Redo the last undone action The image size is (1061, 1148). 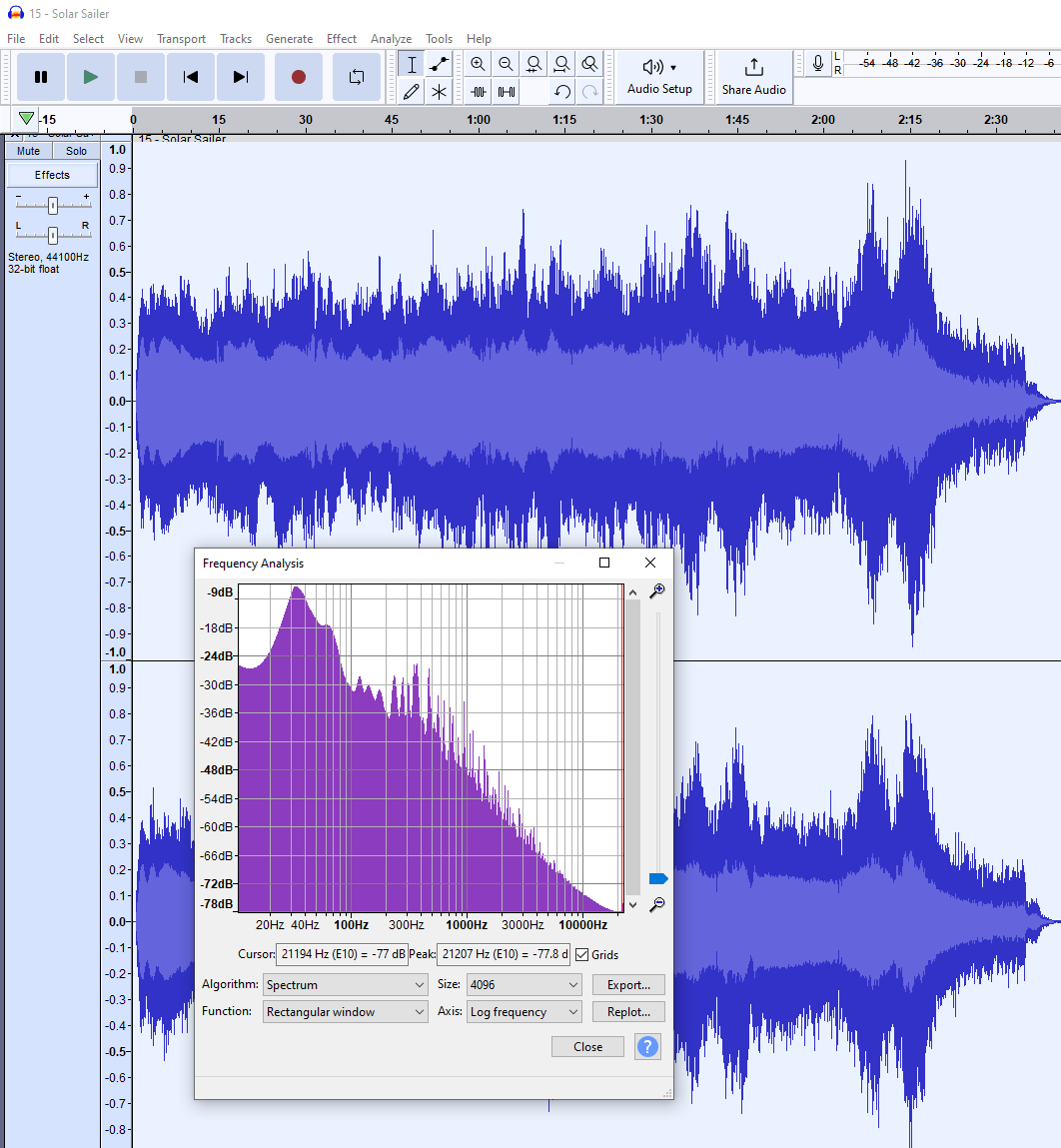(x=589, y=92)
